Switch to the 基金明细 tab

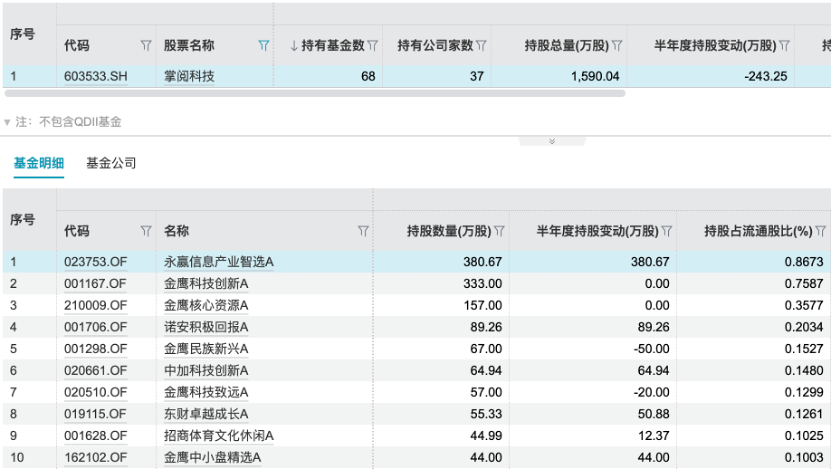click(39, 163)
